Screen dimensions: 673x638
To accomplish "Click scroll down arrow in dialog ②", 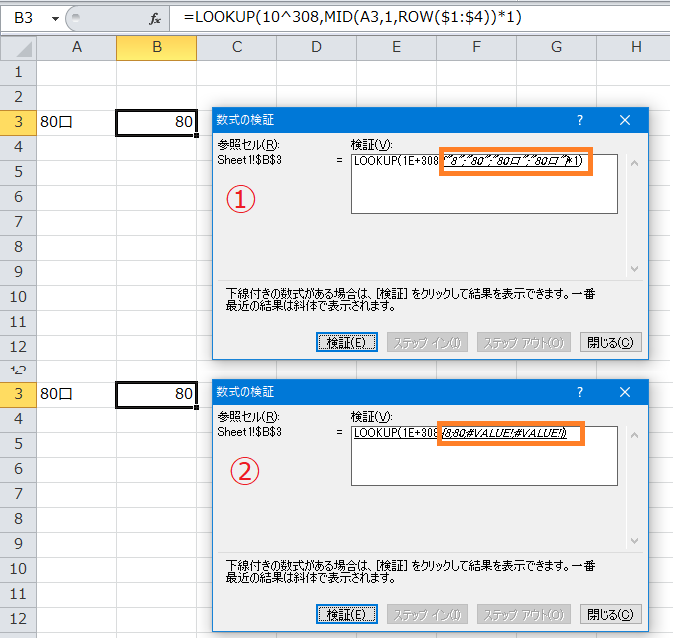I will (x=634, y=541).
